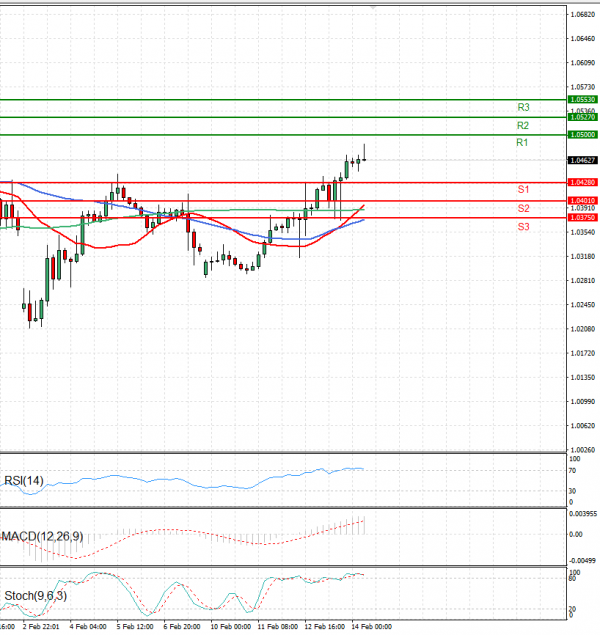Select the R3 resistance label
The width and height of the screenshot is (600, 635).
(x=523, y=107)
